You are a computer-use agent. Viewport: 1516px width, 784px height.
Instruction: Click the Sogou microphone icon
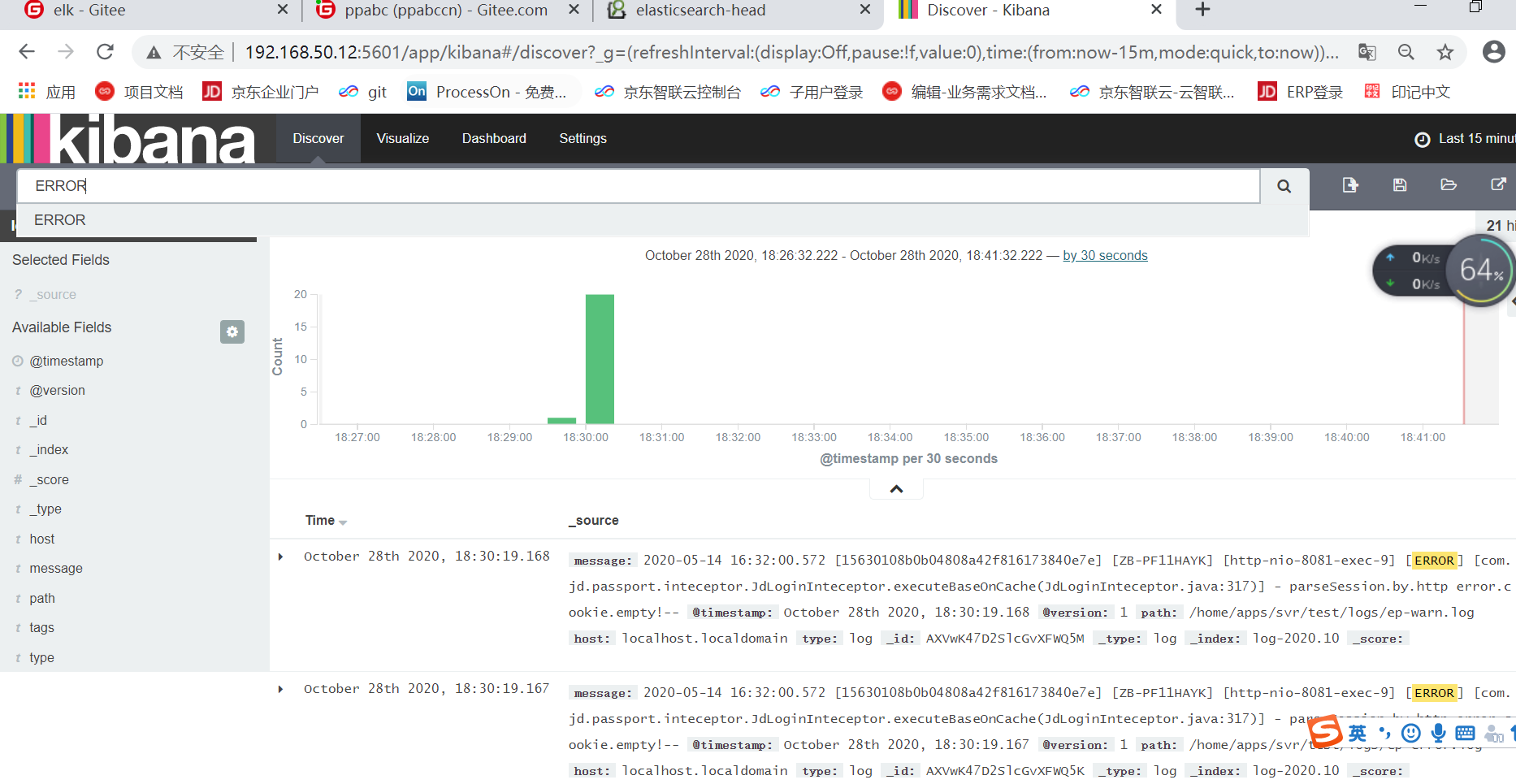pos(1439,733)
